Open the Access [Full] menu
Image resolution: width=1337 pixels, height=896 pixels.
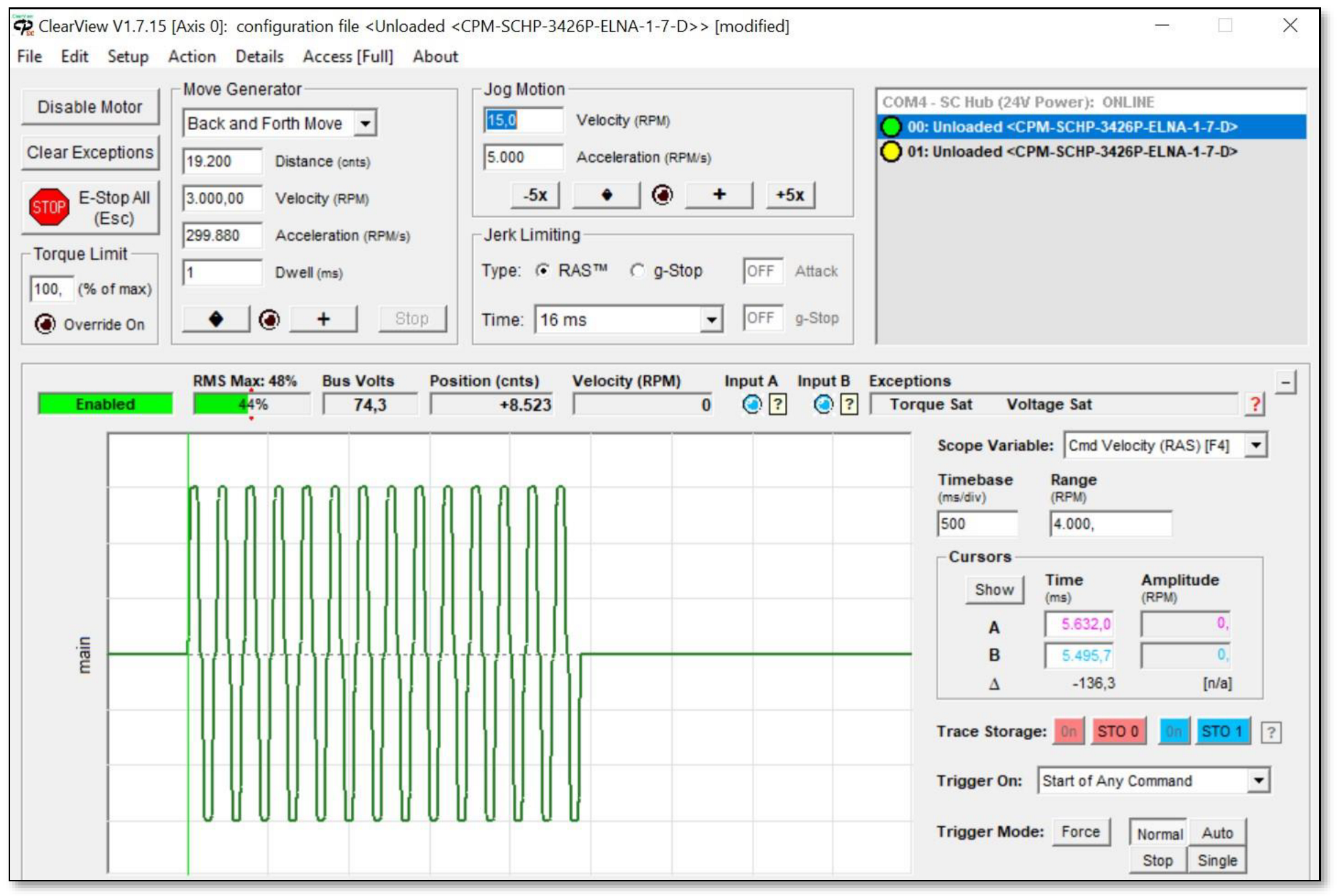347,57
